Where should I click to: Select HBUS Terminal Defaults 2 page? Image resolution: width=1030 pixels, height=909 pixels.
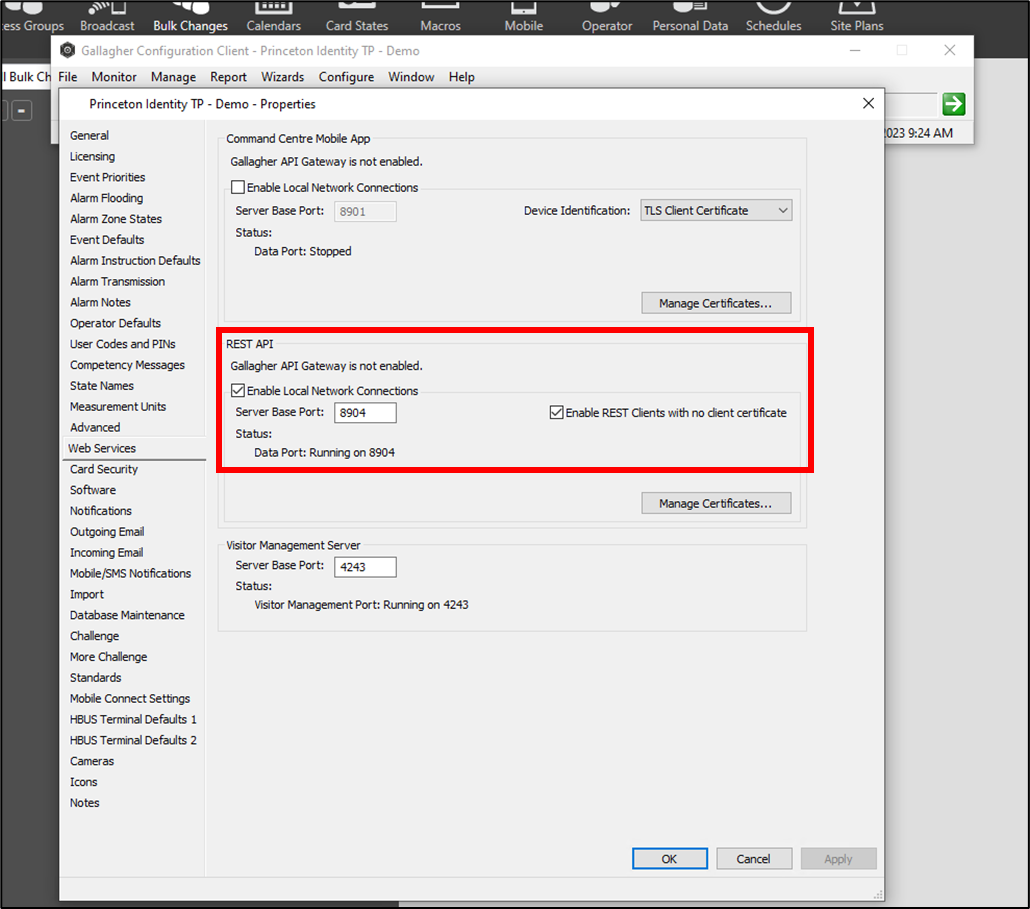point(133,740)
